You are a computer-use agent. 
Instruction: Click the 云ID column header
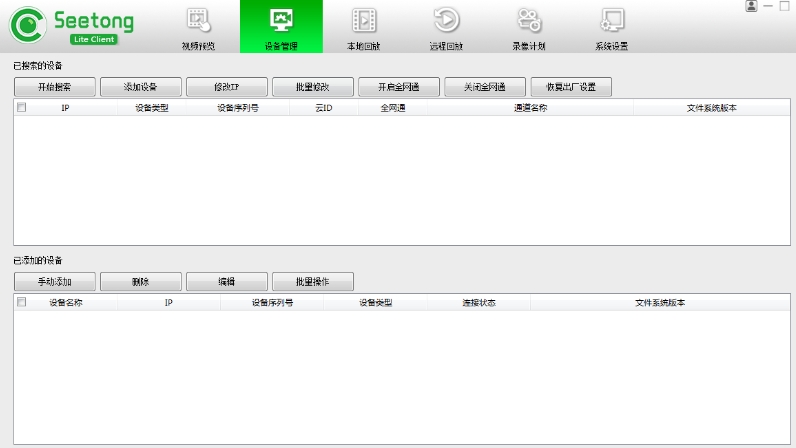coord(324,108)
